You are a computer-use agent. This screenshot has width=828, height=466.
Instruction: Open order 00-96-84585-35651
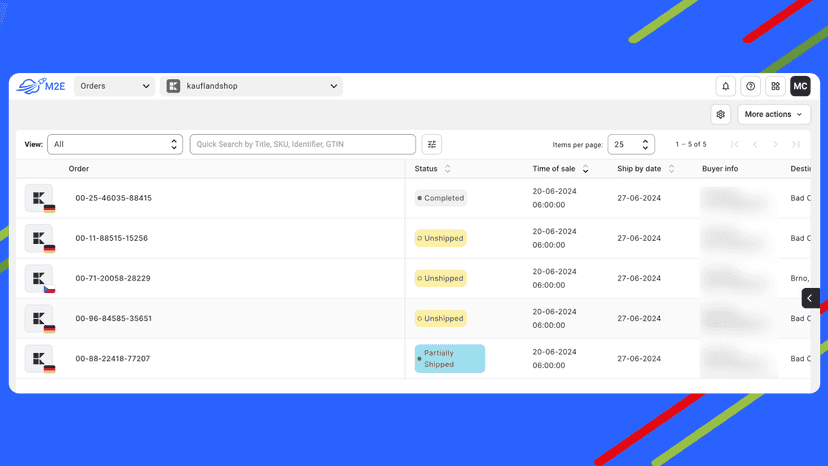point(114,319)
